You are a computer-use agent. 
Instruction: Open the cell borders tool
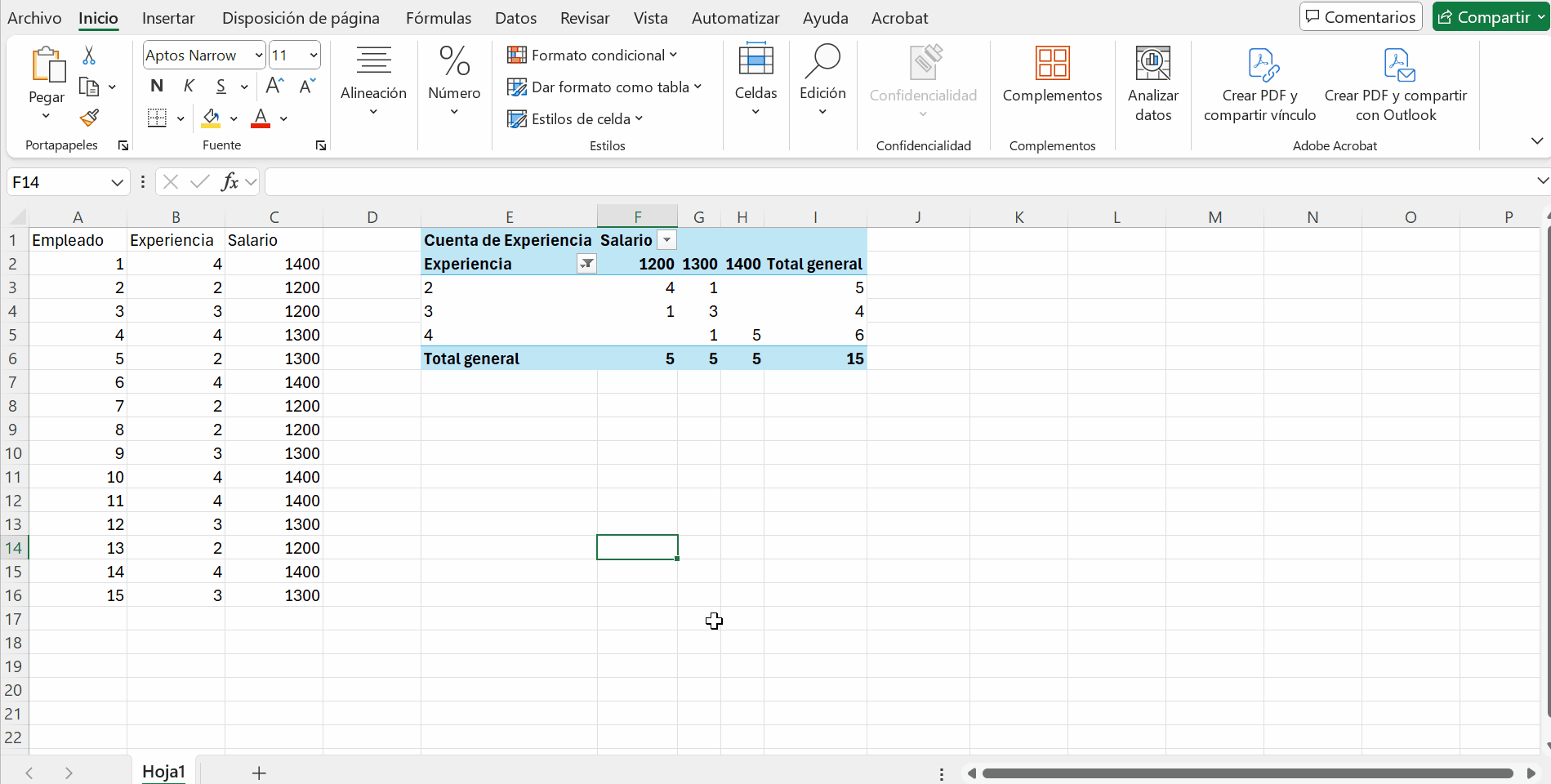click(157, 118)
